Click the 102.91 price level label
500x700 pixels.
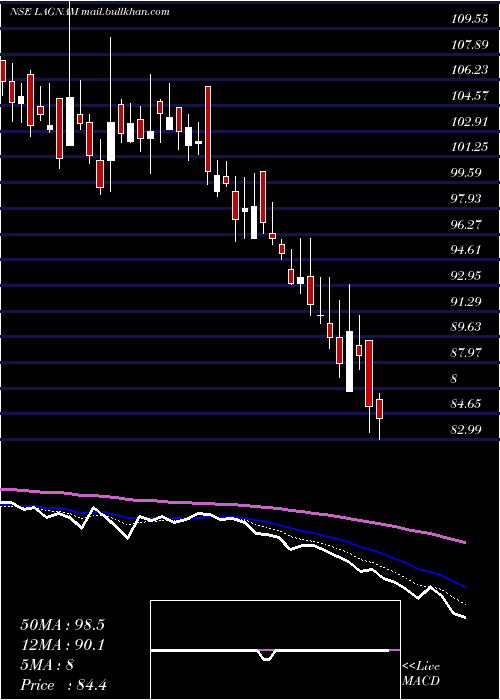coord(469,121)
